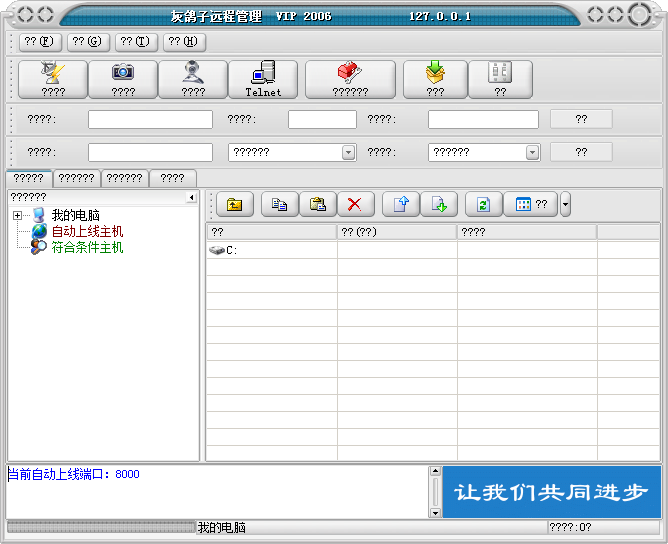This screenshot has width=668, height=544.
Task: Open the menu labeled with (H)
Action: click(x=183, y=42)
